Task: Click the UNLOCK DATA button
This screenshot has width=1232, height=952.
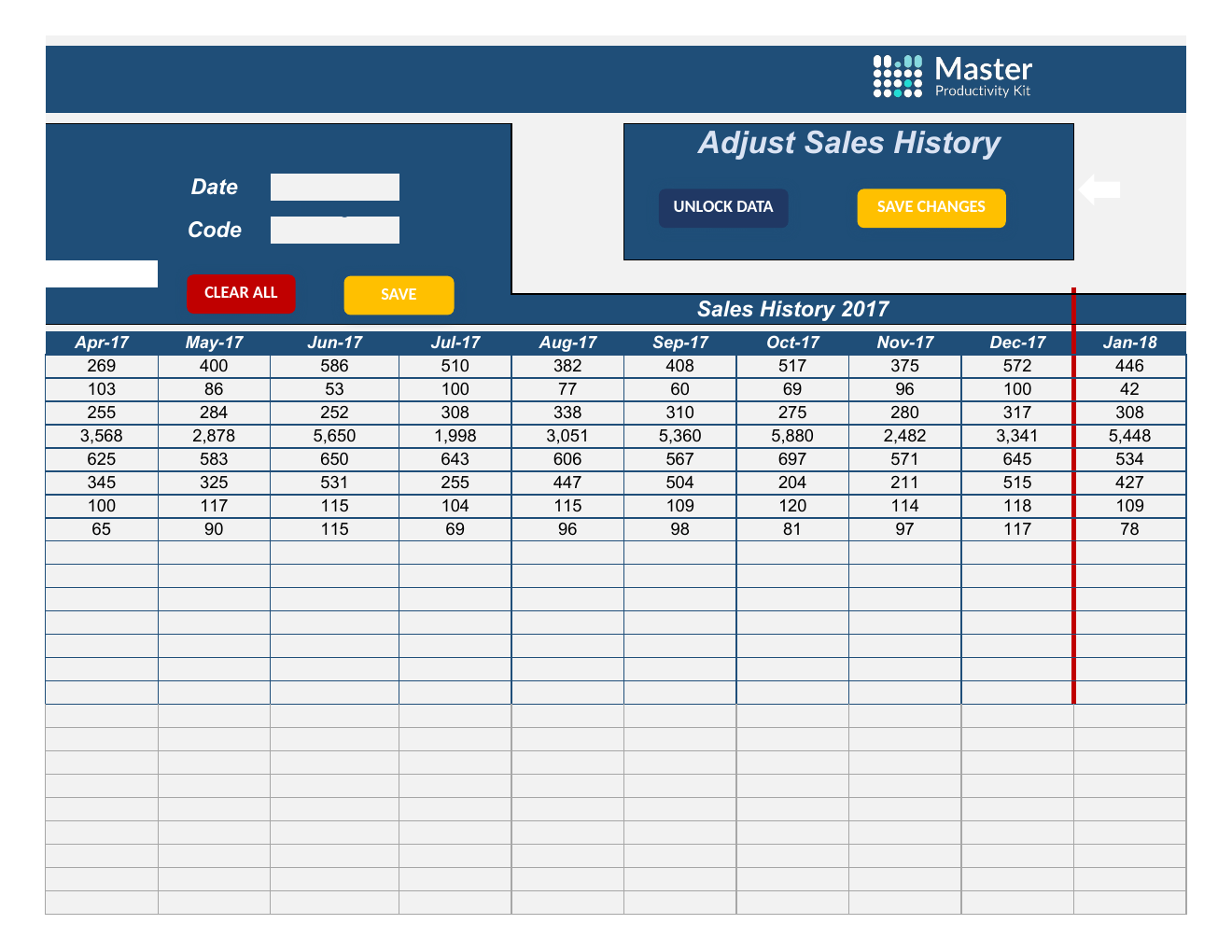Action: pos(723,207)
